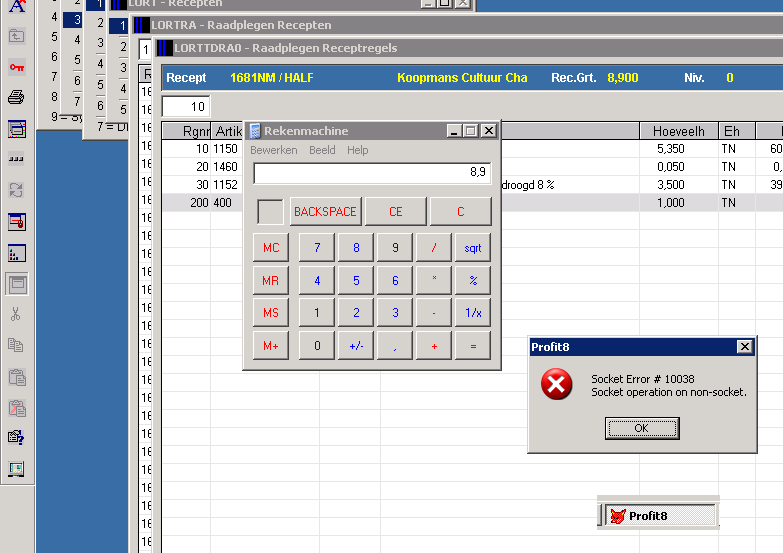Viewport: 783px width, 553px height.
Task: Click the MR memory recall button
Action: click(x=271, y=281)
